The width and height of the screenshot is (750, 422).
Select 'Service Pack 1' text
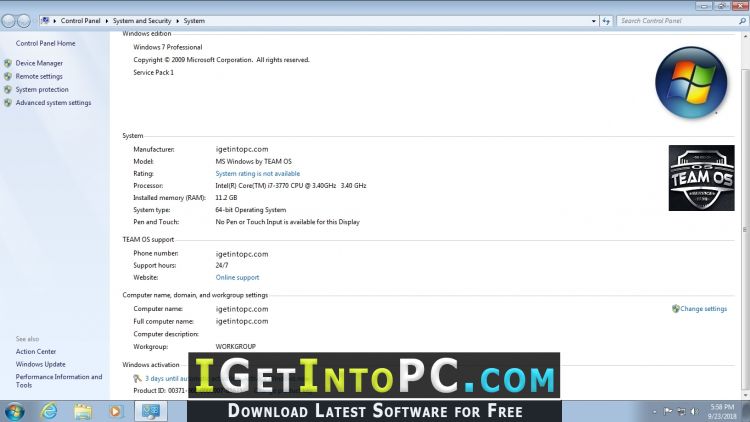(x=154, y=73)
